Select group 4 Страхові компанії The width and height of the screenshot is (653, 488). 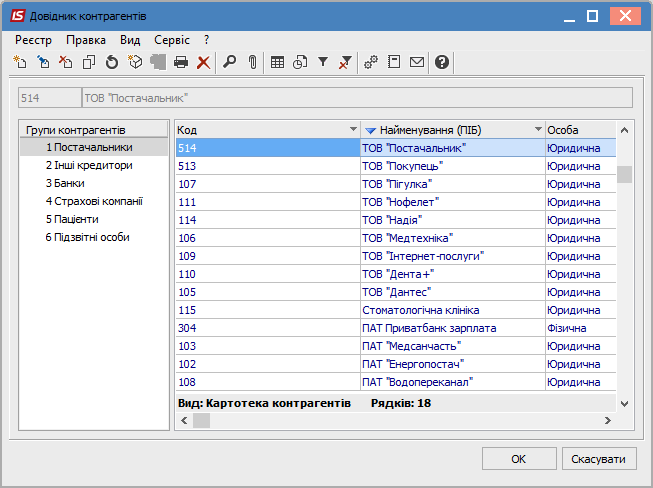(94, 201)
